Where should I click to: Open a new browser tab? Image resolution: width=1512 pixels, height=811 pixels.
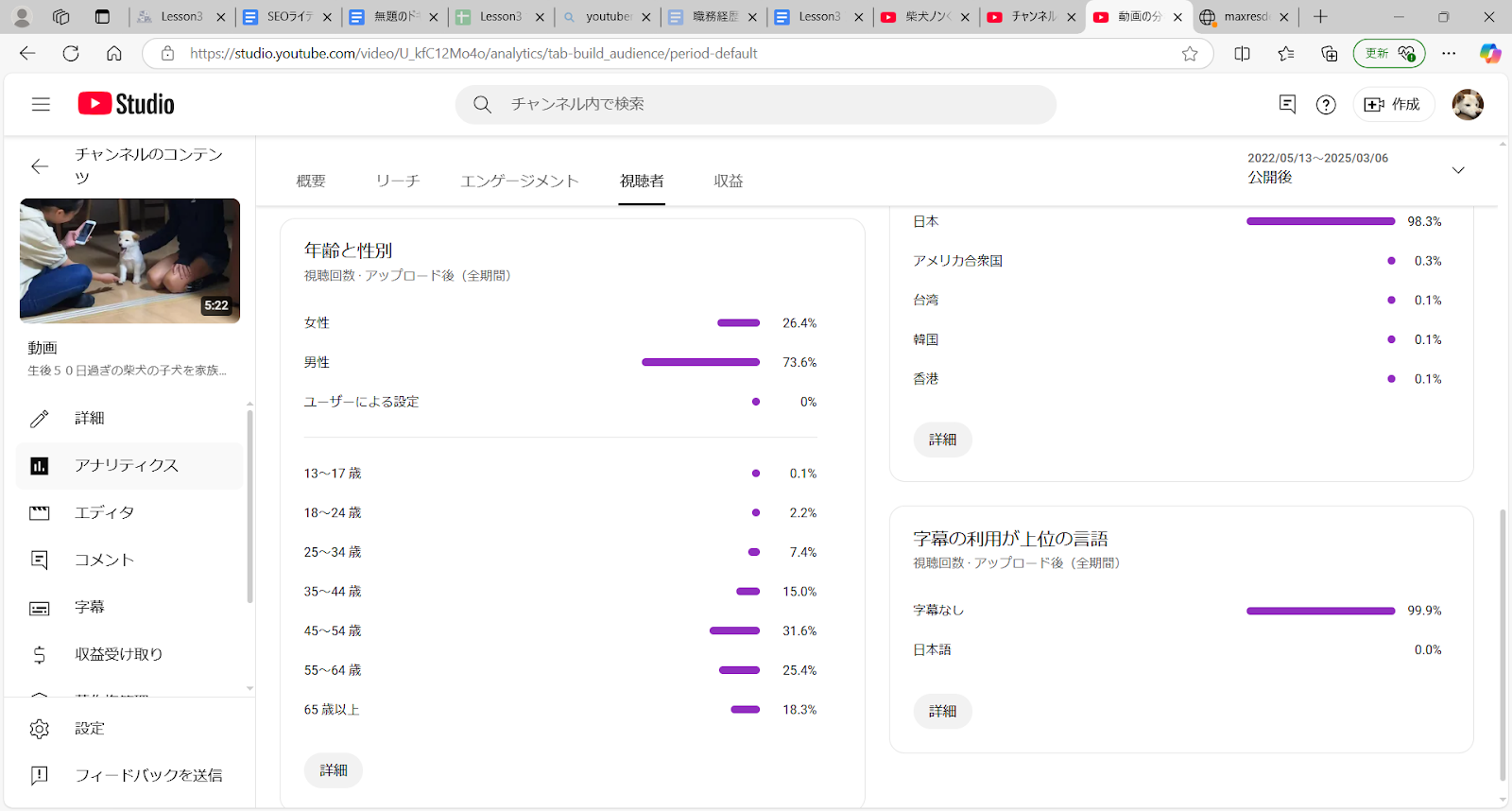(1320, 17)
